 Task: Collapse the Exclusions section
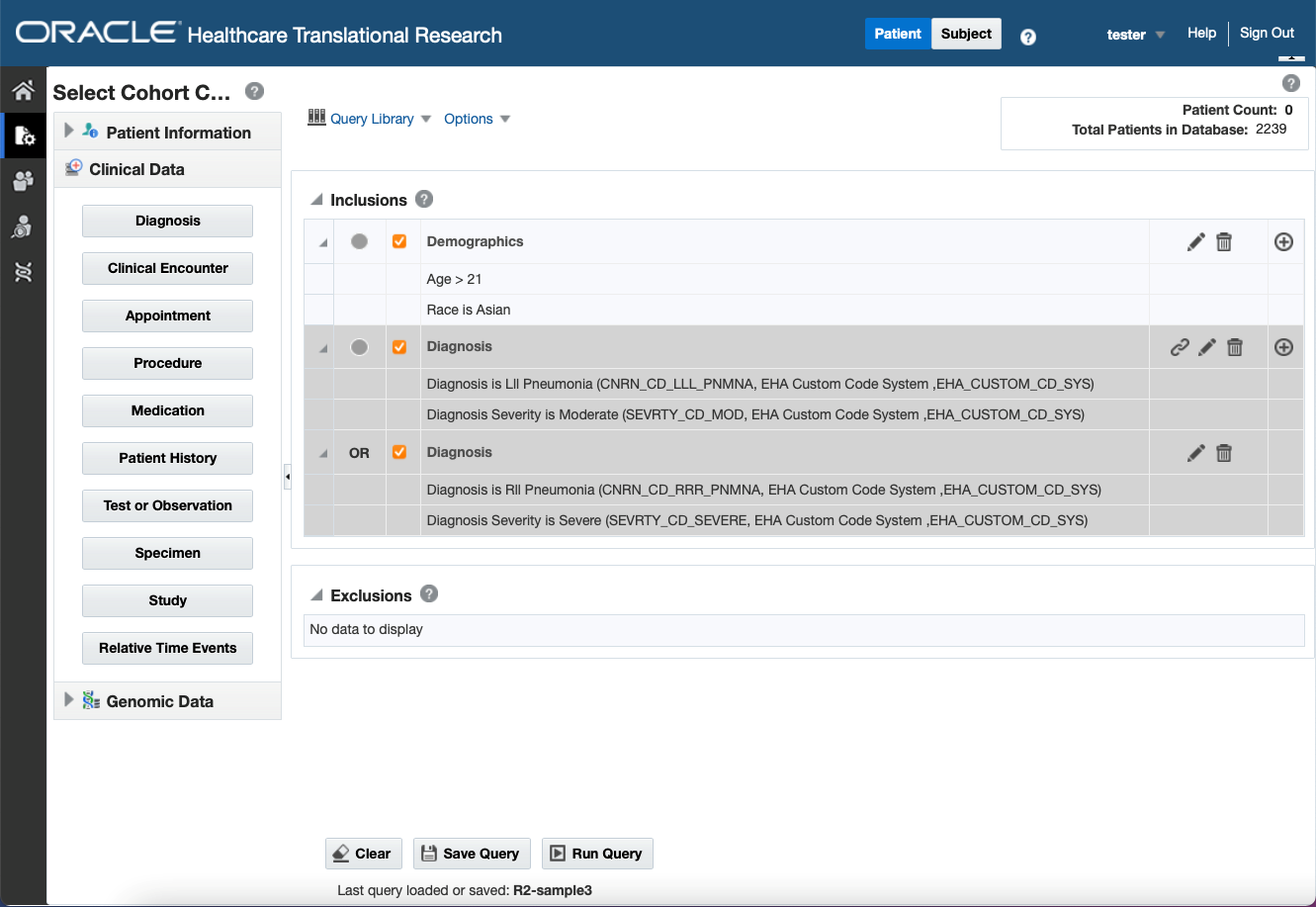[x=316, y=595]
